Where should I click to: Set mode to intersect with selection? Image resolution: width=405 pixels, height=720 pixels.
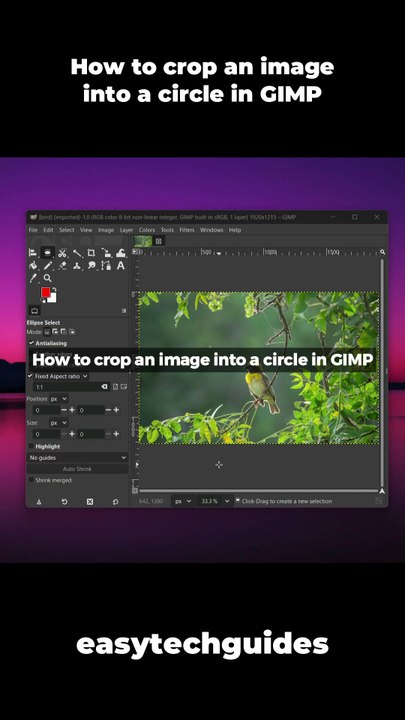pyautogui.click(x=72, y=332)
